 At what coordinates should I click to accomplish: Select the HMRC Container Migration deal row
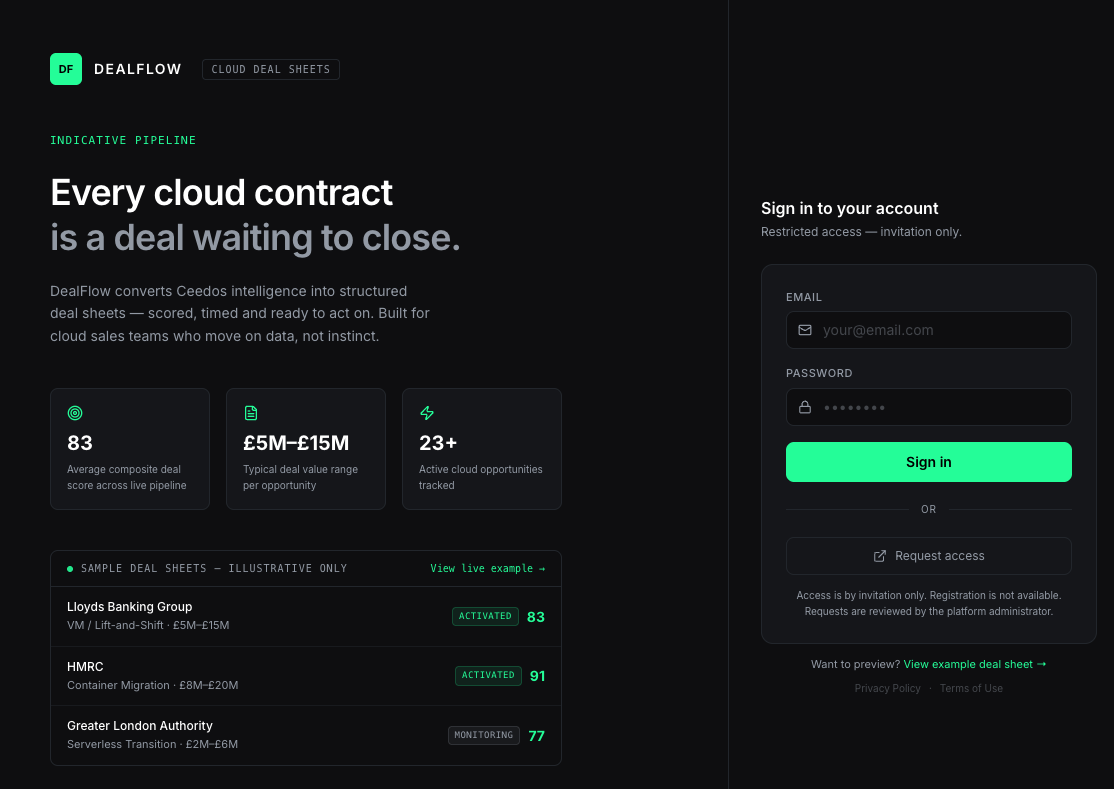[305, 676]
